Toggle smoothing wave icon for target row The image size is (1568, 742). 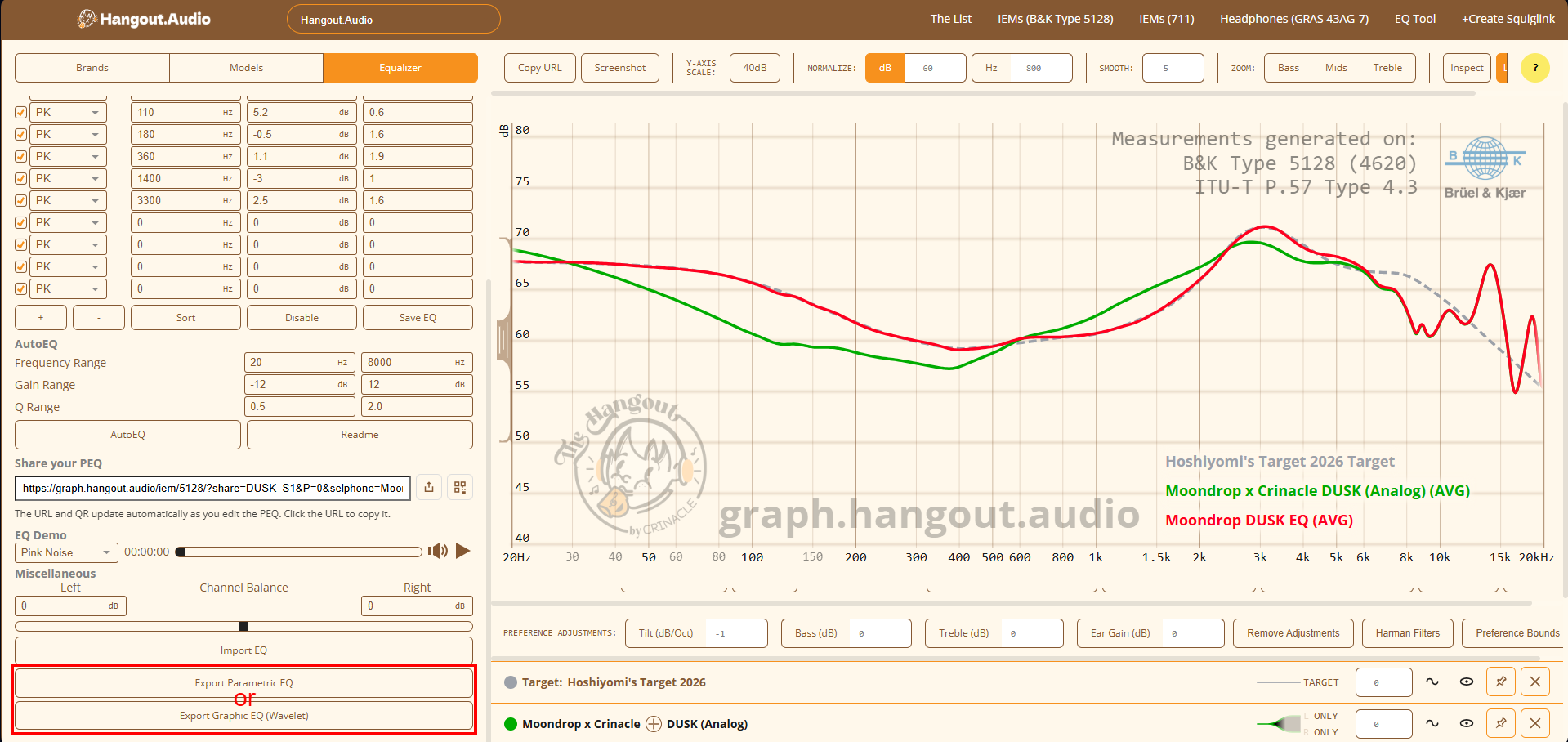pyautogui.click(x=1432, y=682)
